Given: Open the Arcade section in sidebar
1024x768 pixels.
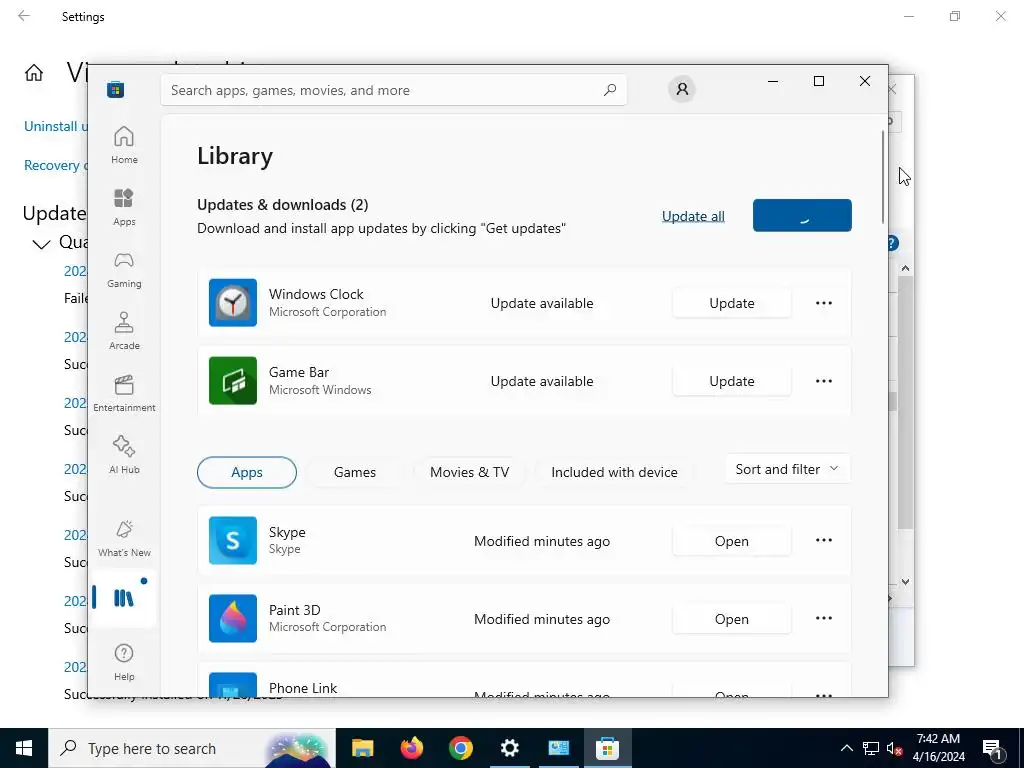Looking at the screenshot, I should click(124, 331).
